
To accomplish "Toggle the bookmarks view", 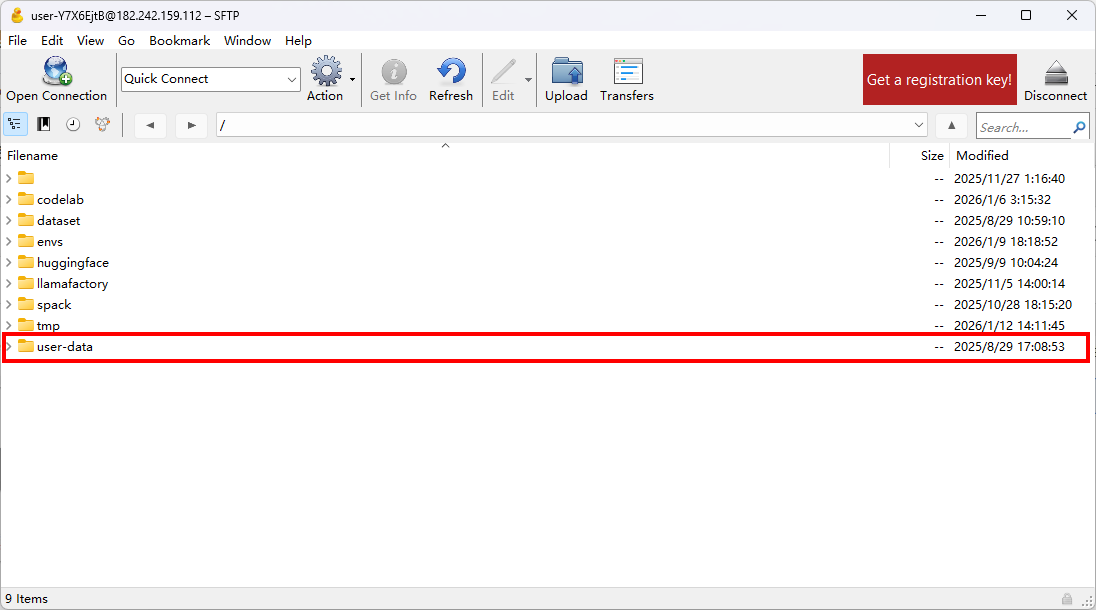I will point(44,125).
